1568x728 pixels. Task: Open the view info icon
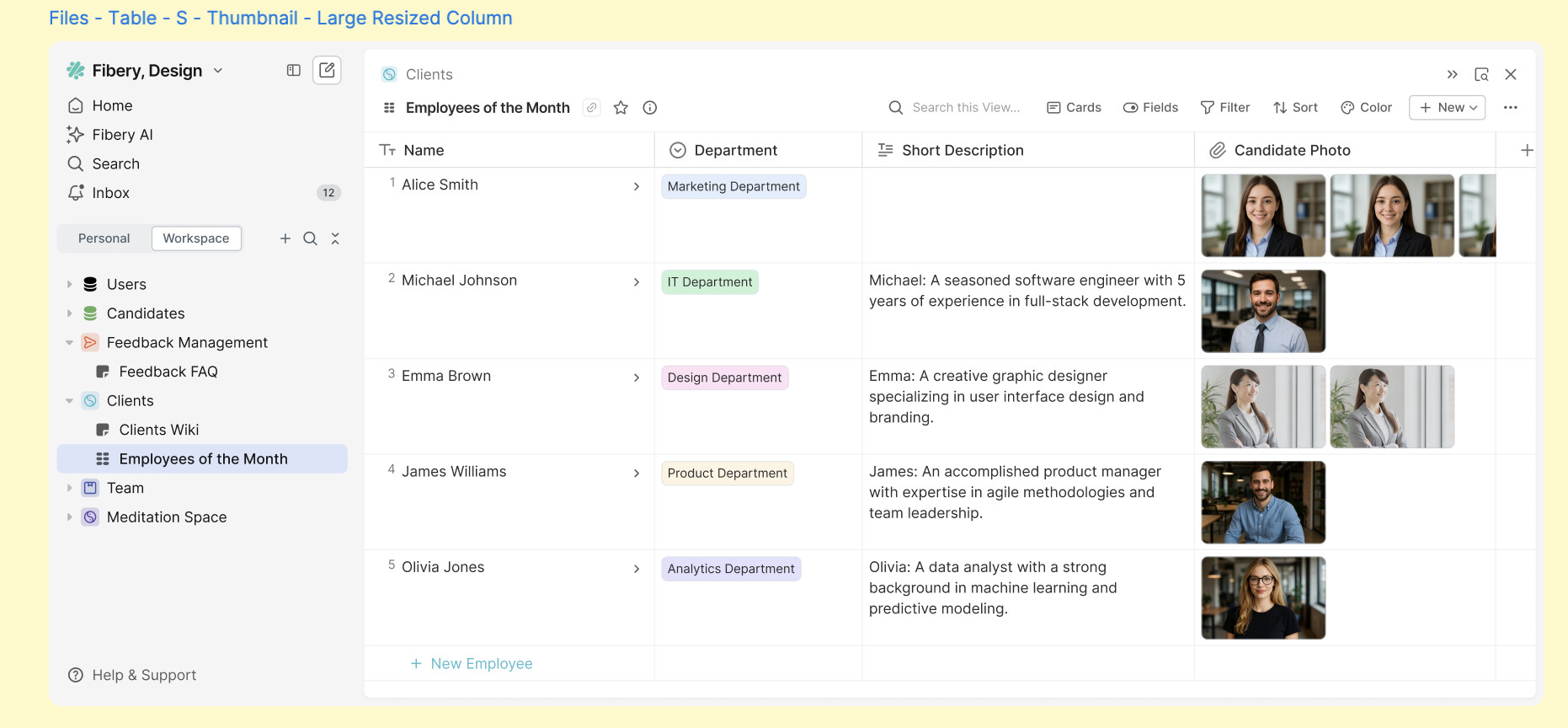[x=649, y=108]
